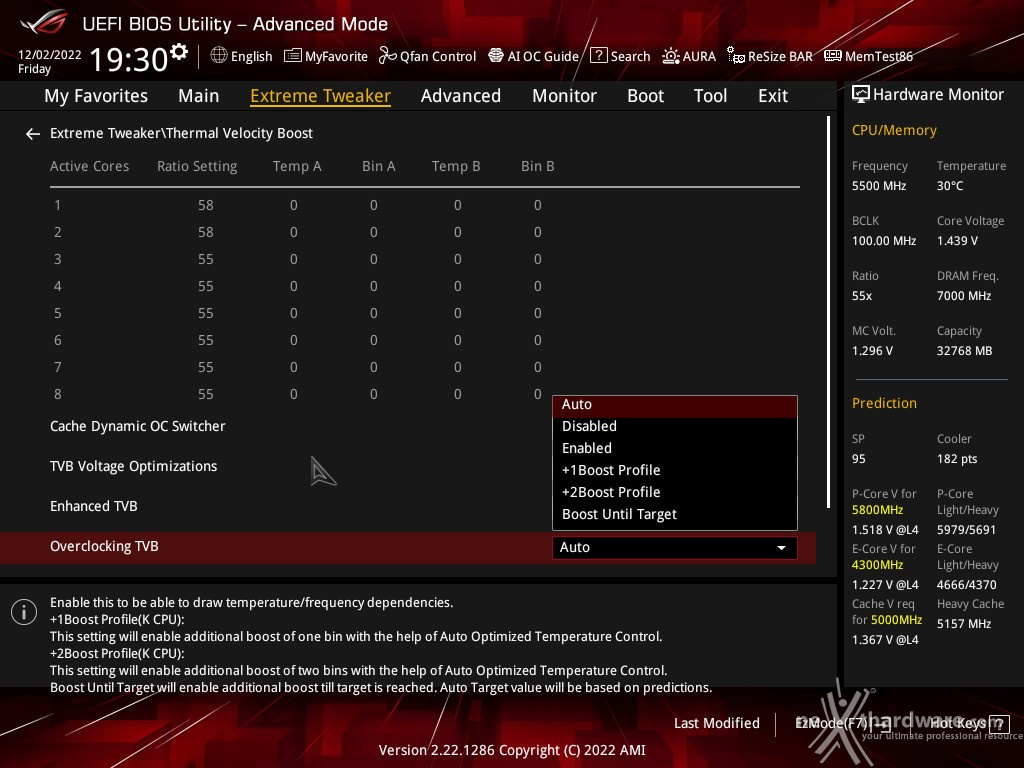
Task: Click the MemTest86 memory icon
Action: 833,56
